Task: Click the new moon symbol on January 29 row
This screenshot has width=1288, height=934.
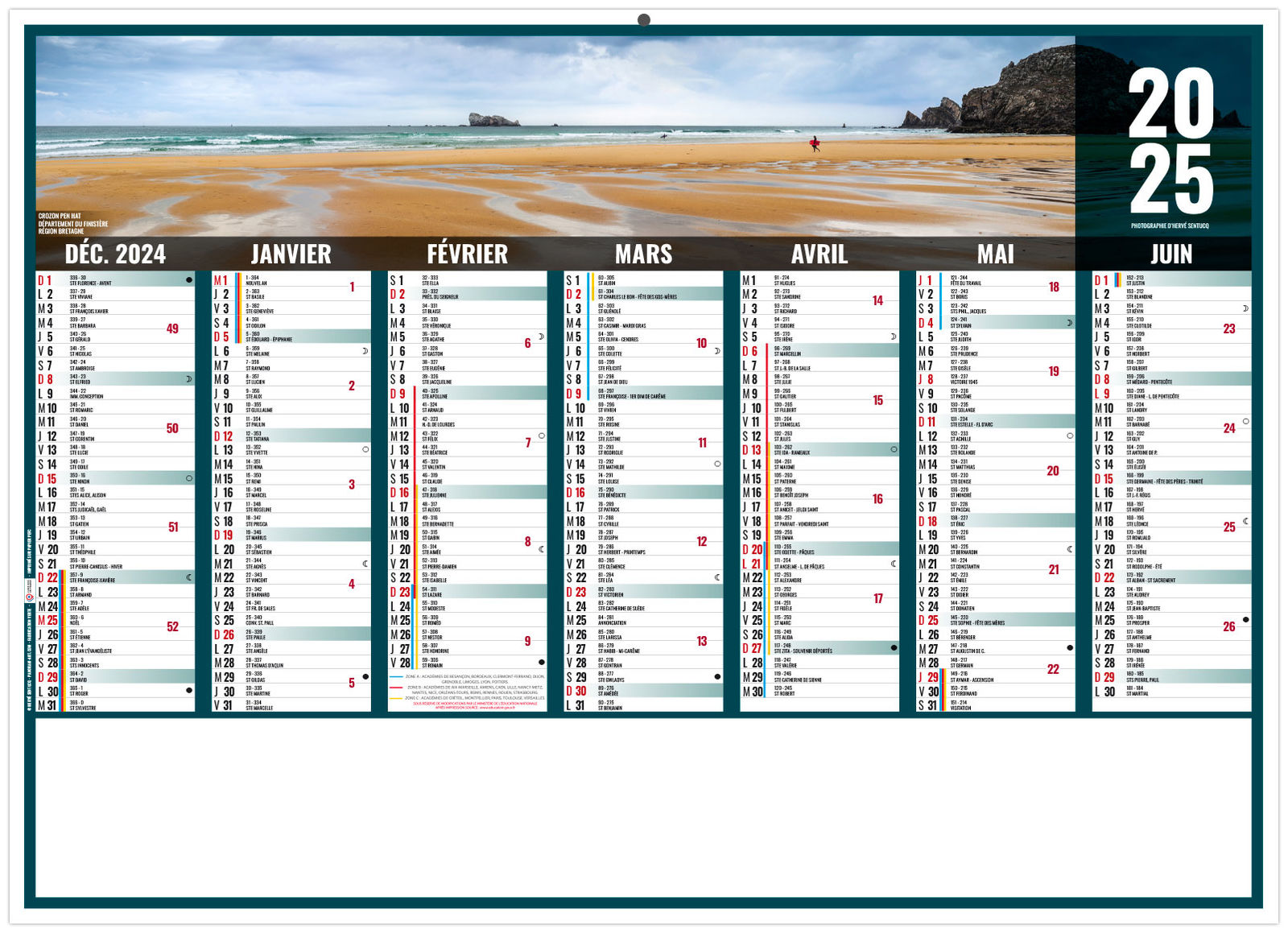Action: coord(365,677)
